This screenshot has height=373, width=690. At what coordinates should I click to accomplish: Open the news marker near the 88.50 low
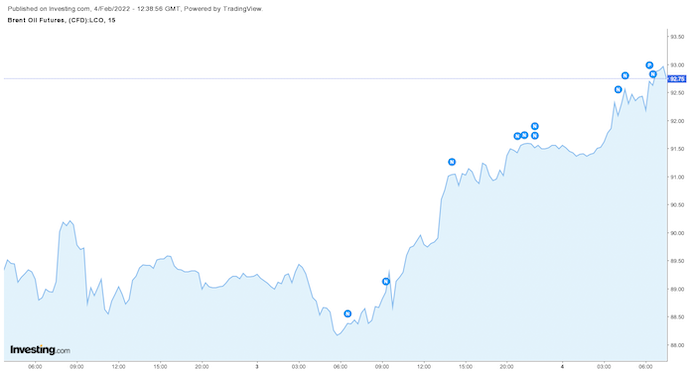tap(348, 314)
